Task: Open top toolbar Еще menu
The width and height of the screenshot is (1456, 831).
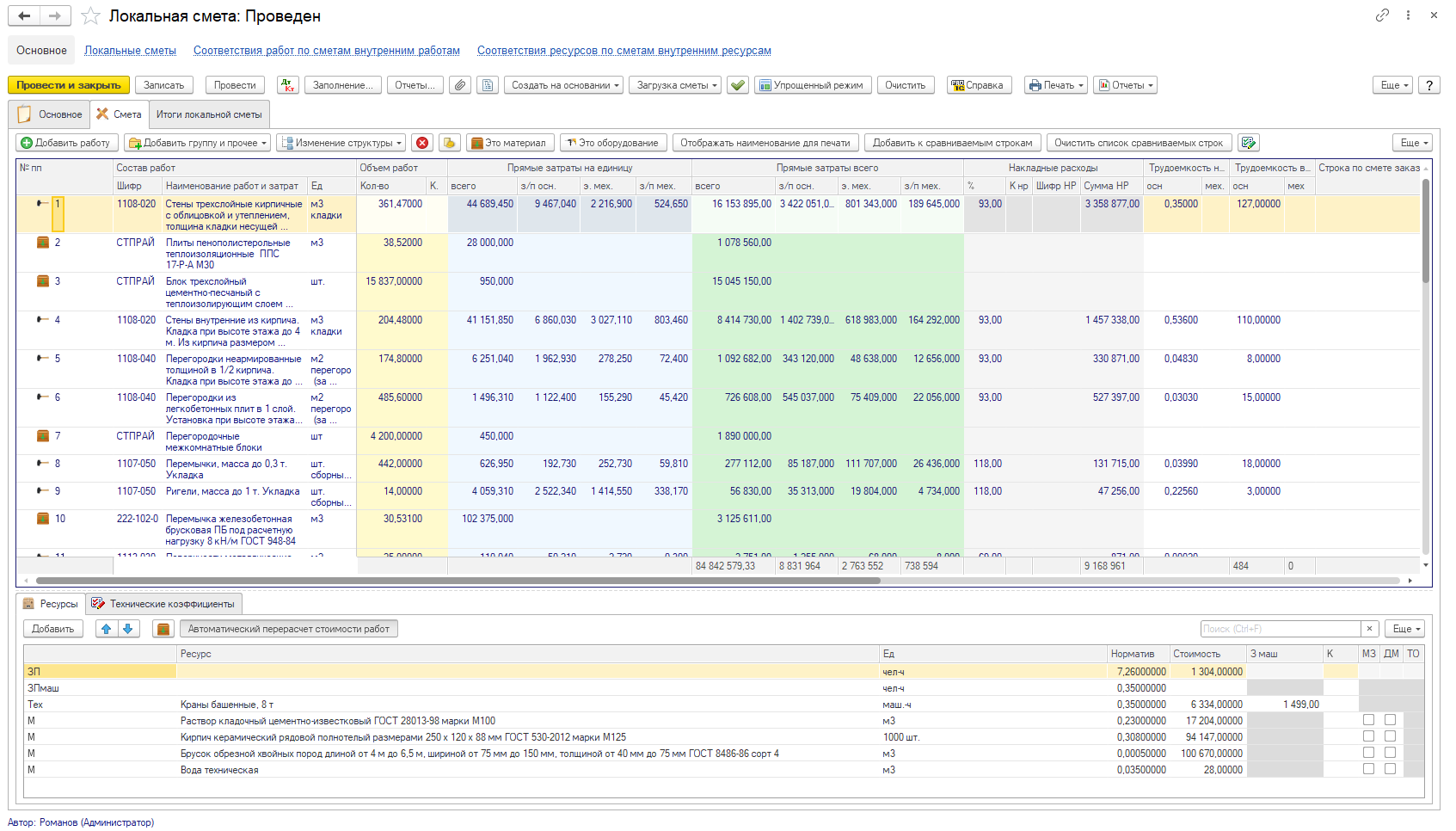Action: 1393,85
